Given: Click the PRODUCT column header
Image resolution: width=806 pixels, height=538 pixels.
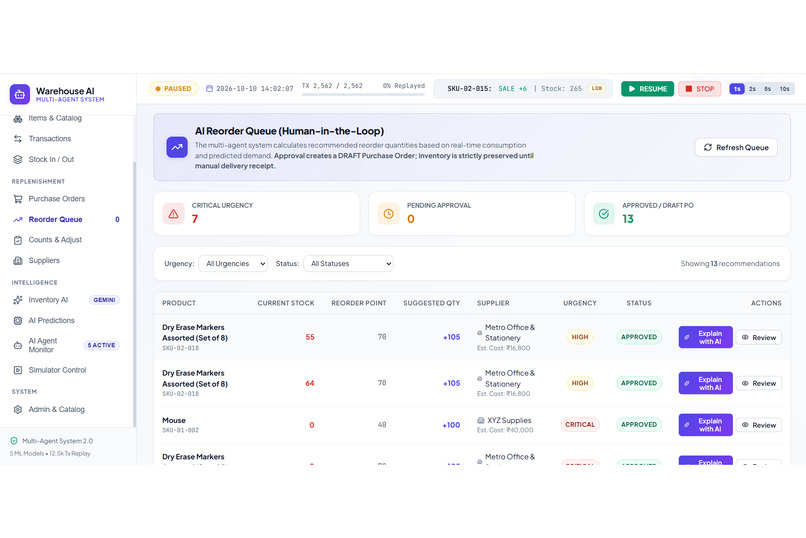Looking at the screenshot, I should pos(179,303).
